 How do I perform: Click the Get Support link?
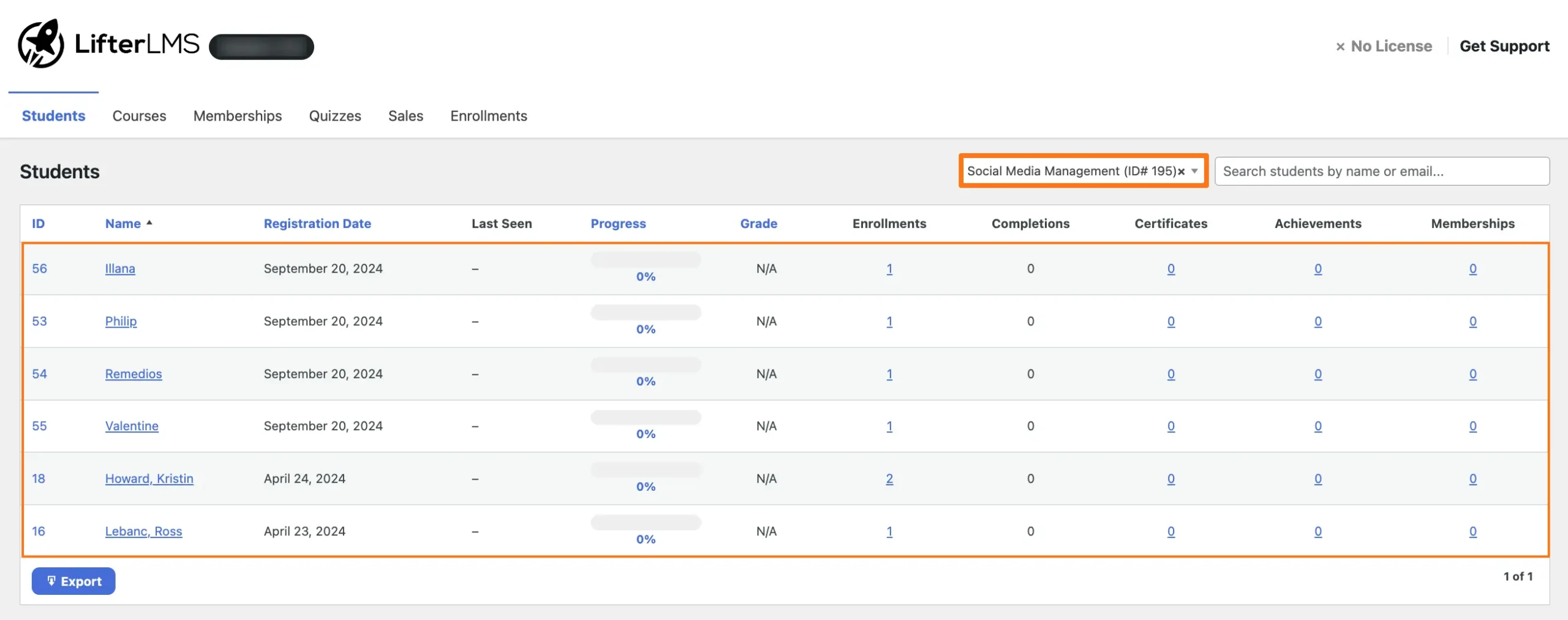point(1505,46)
